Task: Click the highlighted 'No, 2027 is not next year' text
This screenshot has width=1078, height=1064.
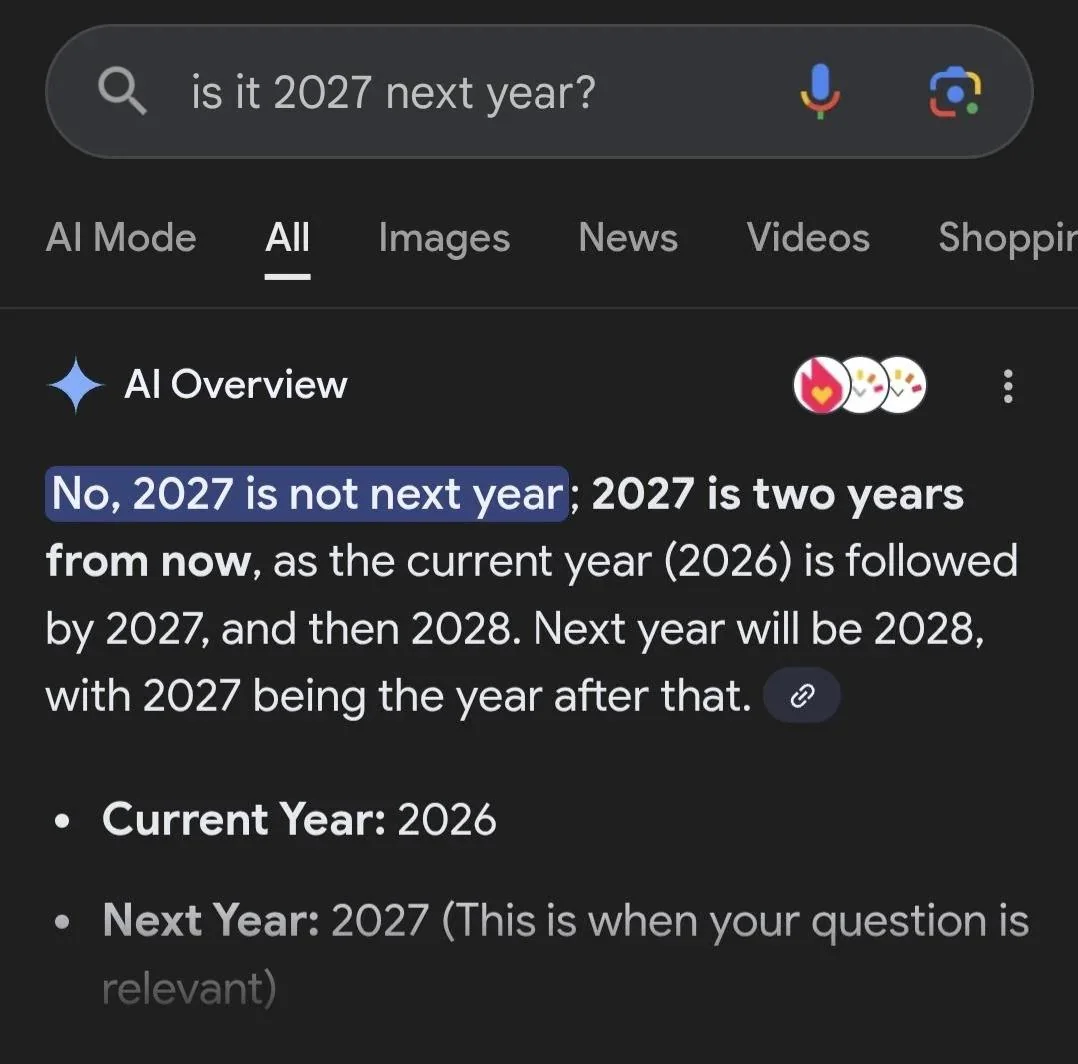Action: pos(304,493)
